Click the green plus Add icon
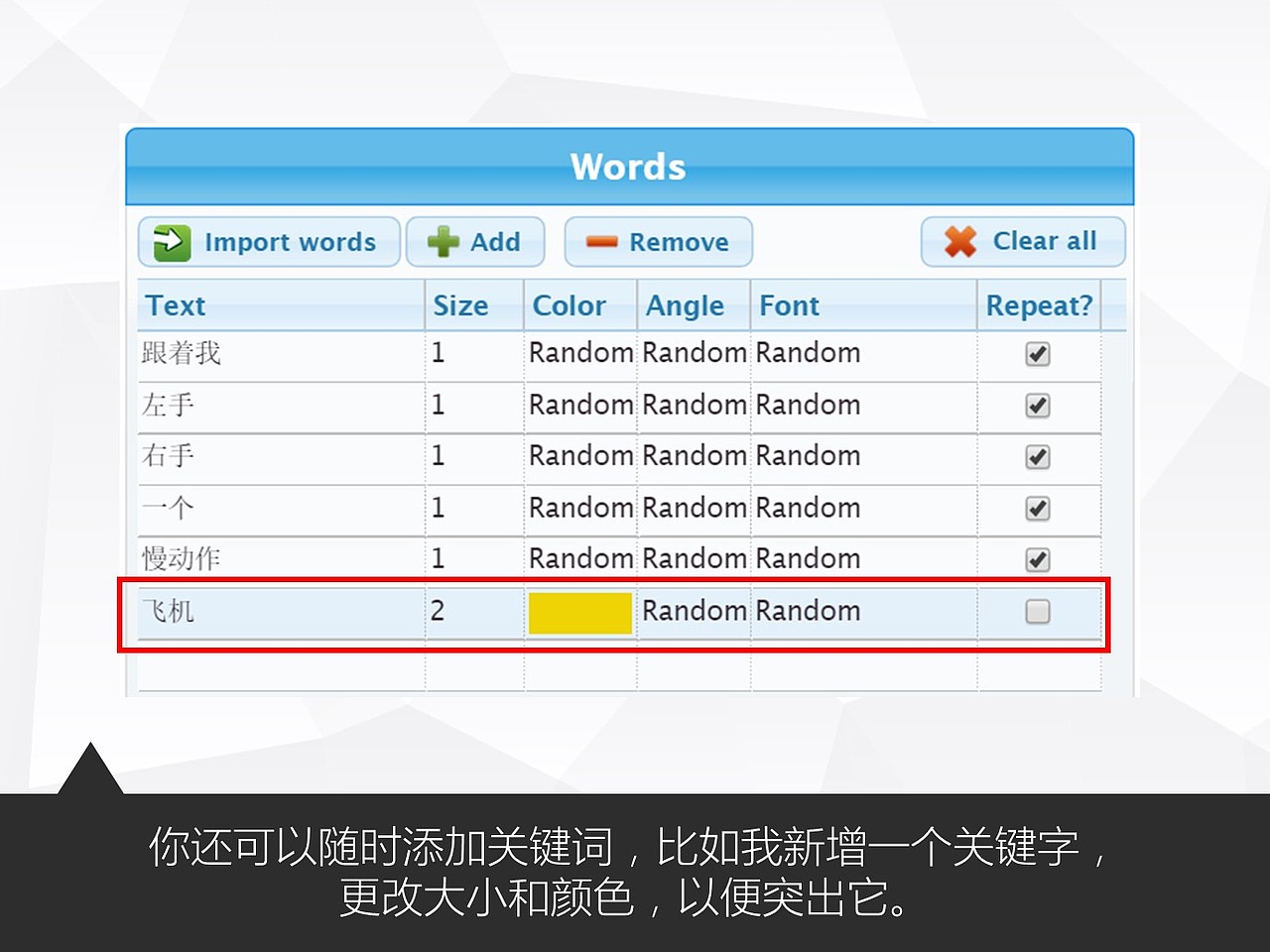This screenshot has height=952, width=1270. 443,241
